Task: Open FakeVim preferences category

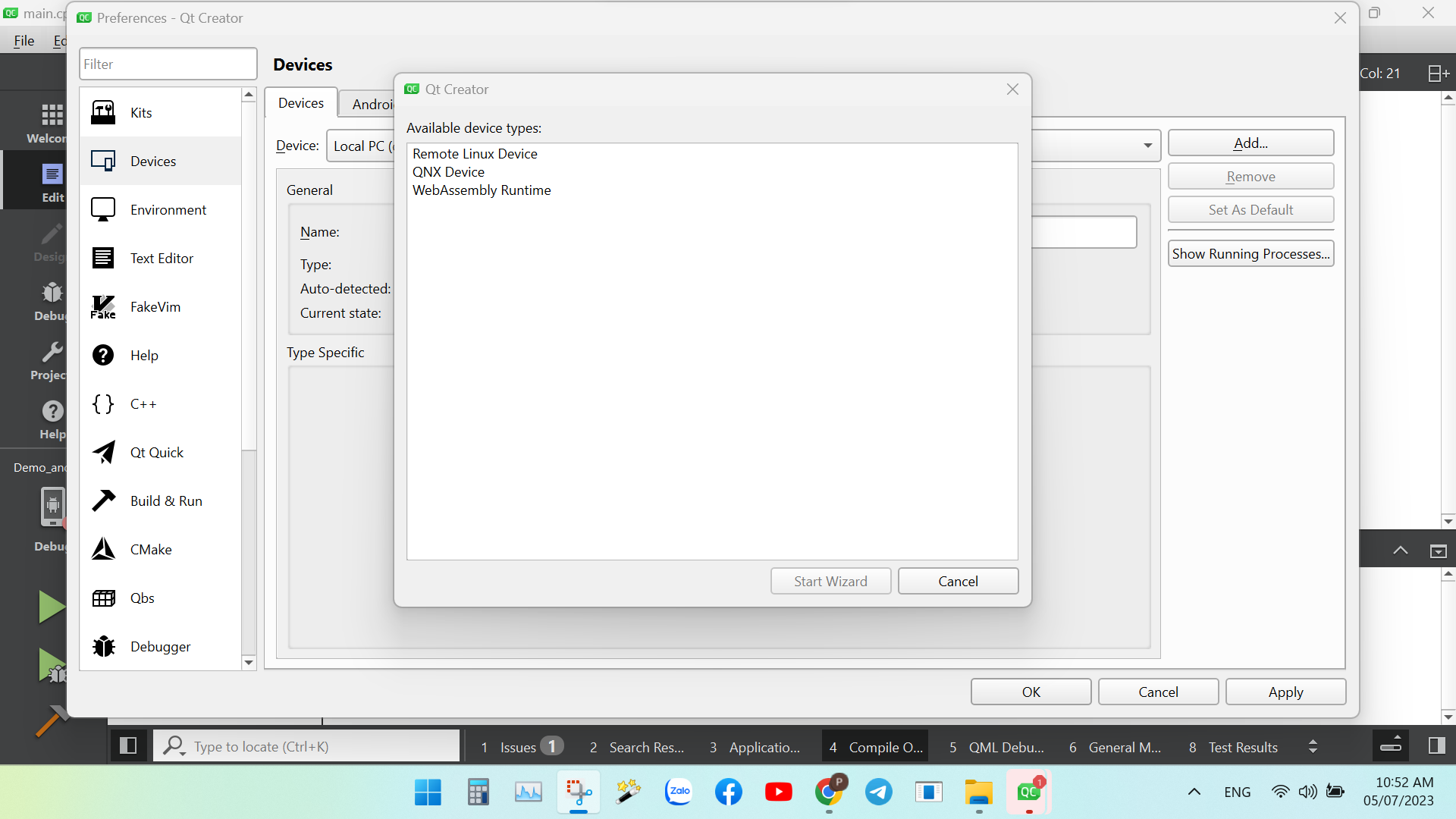Action: tap(160, 306)
